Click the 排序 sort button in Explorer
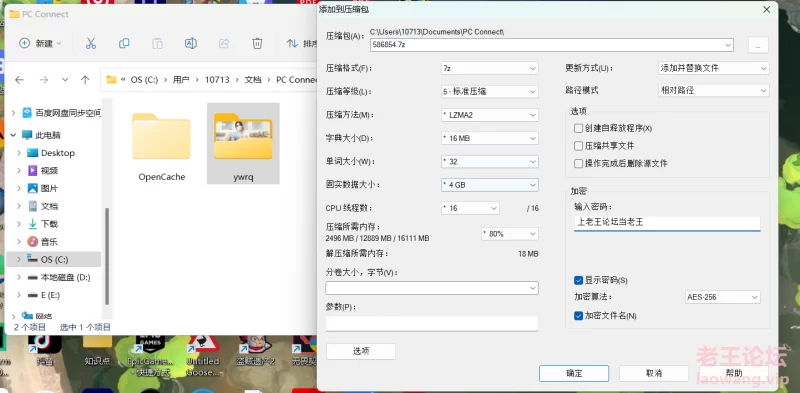The width and height of the screenshot is (800, 393). click(x=302, y=43)
